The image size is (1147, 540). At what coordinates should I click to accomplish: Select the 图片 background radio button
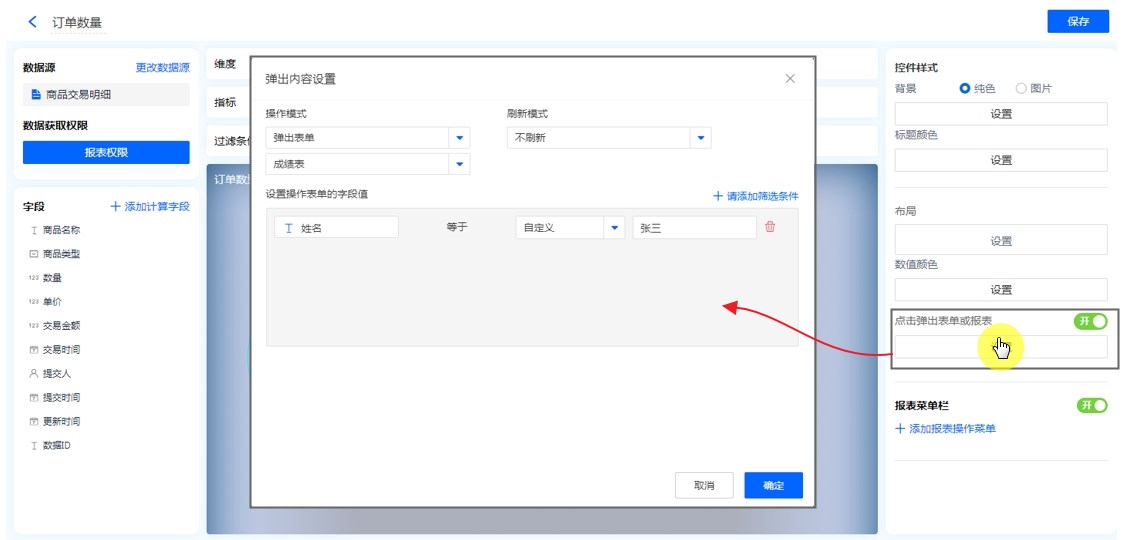[1021, 88]
